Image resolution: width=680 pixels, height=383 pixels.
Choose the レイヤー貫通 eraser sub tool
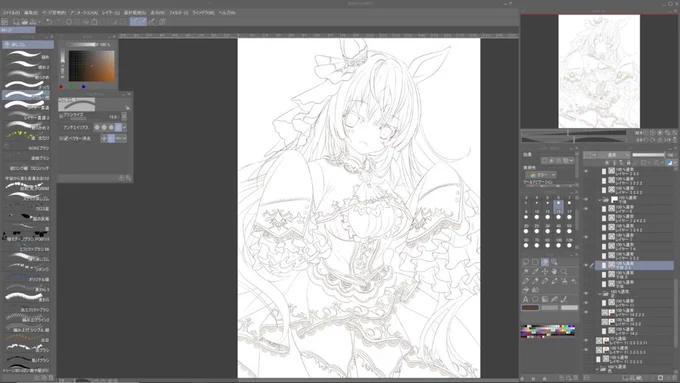(x=27, y=105)
